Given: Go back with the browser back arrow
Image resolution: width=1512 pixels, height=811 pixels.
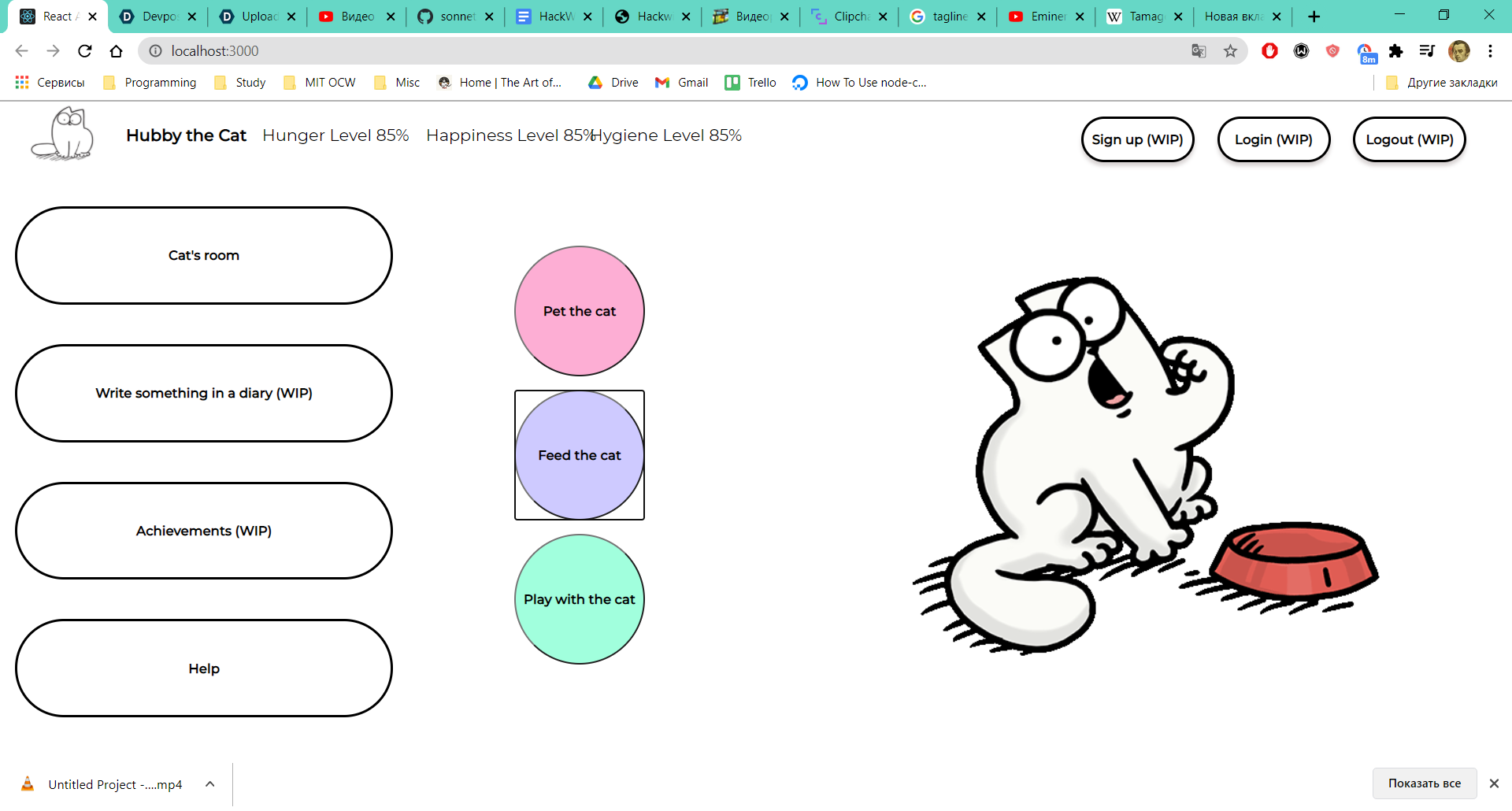Looking at the screenshot, I should (21, 51).
